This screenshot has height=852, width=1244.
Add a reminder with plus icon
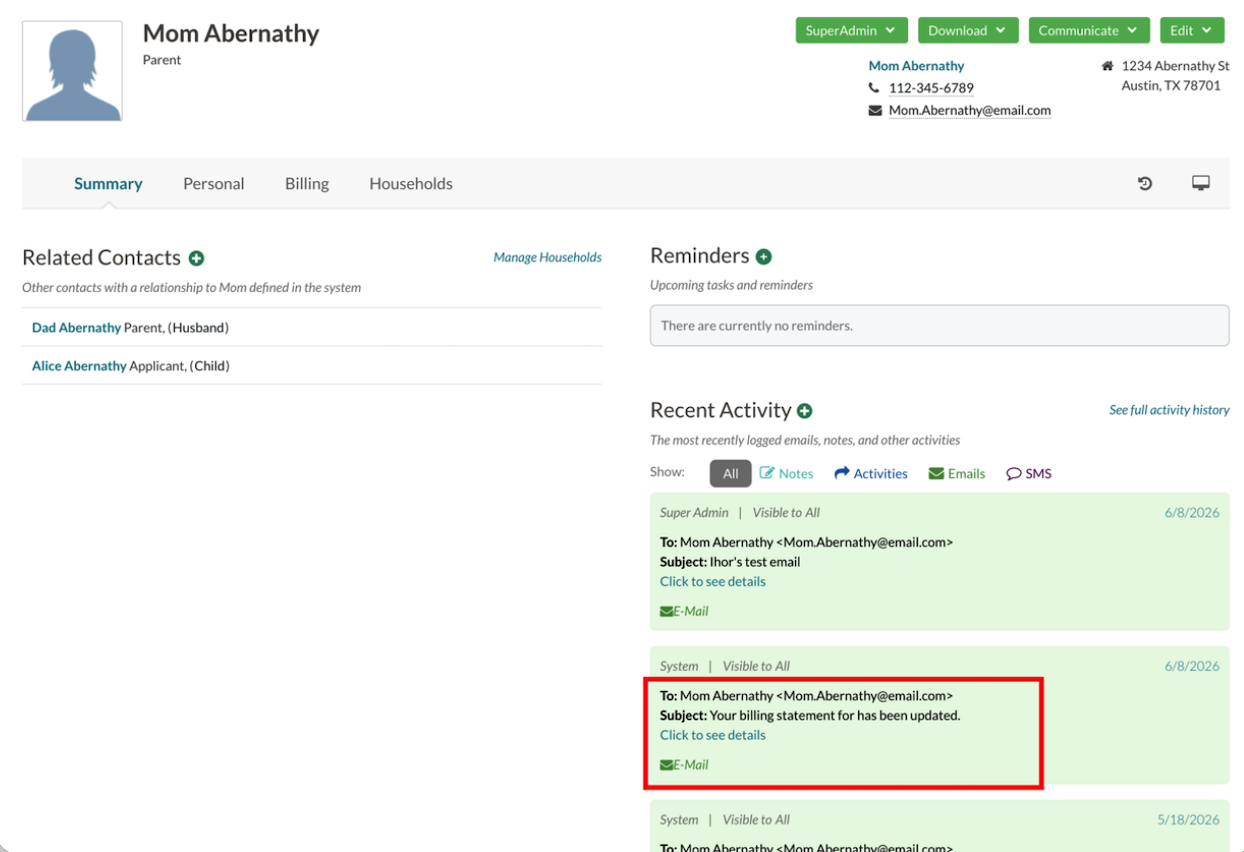tap(764, 256)
